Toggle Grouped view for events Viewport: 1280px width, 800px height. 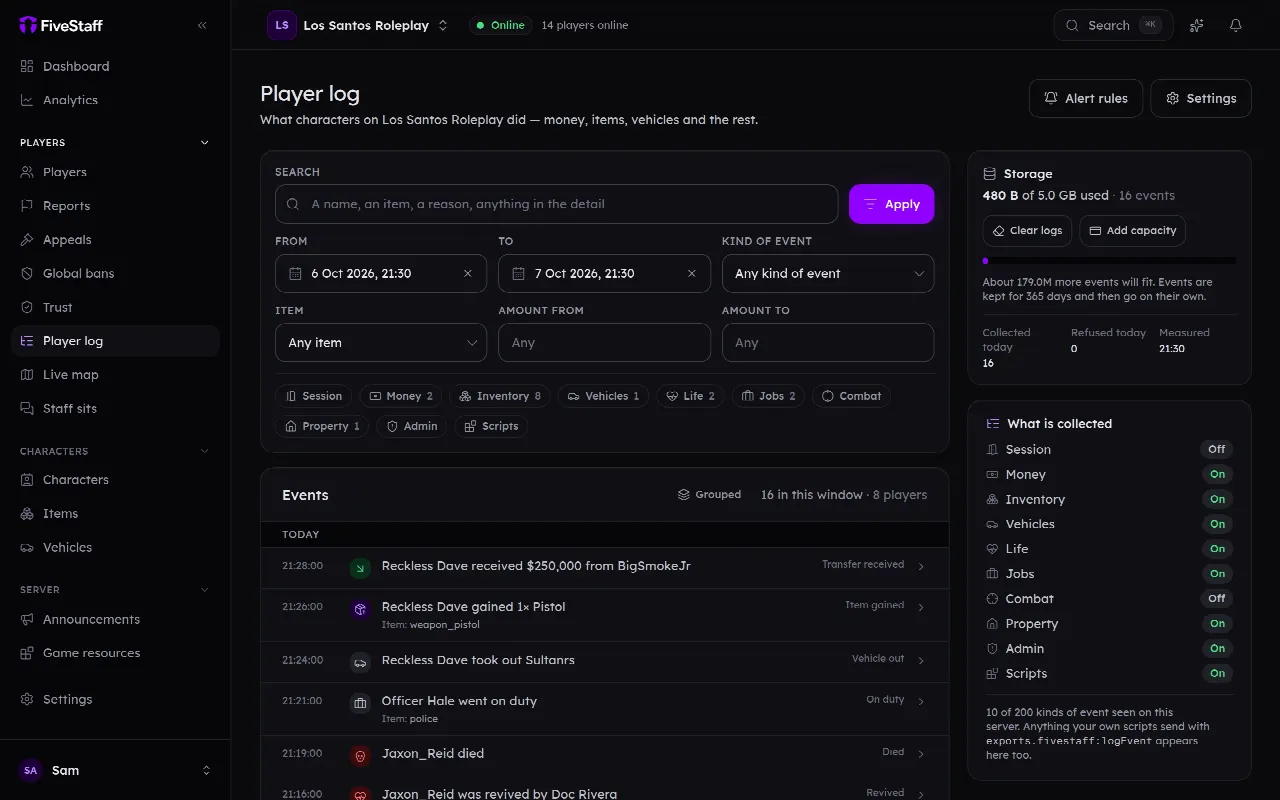click(709, 494)
